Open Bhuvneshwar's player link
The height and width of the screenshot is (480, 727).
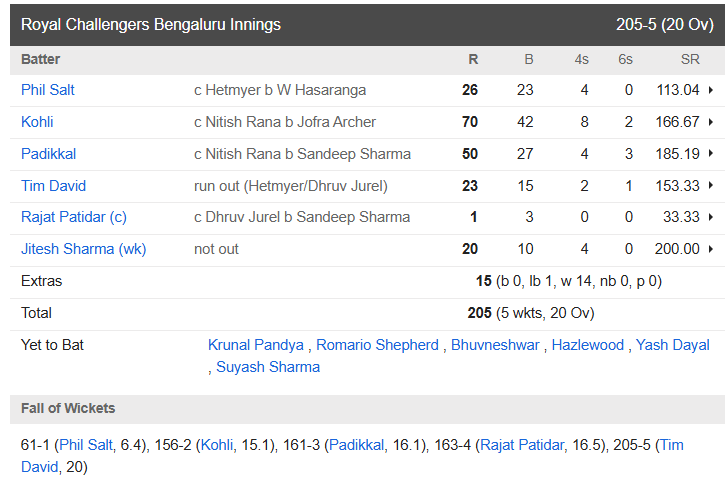pos(495,345)
